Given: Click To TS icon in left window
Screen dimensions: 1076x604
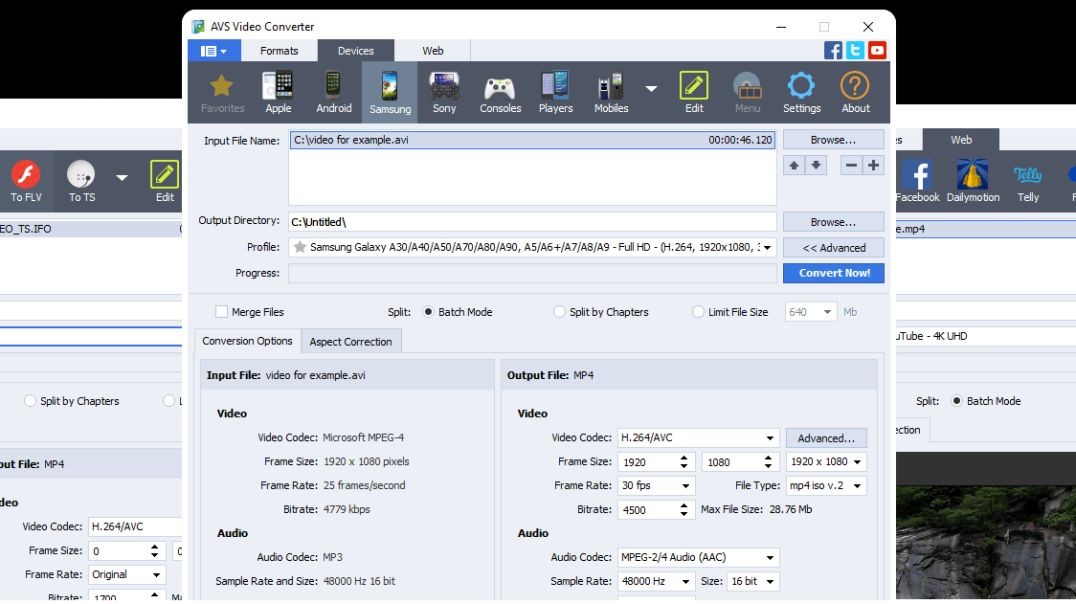Looking at the screenshot, I should [x=82, y=181].
